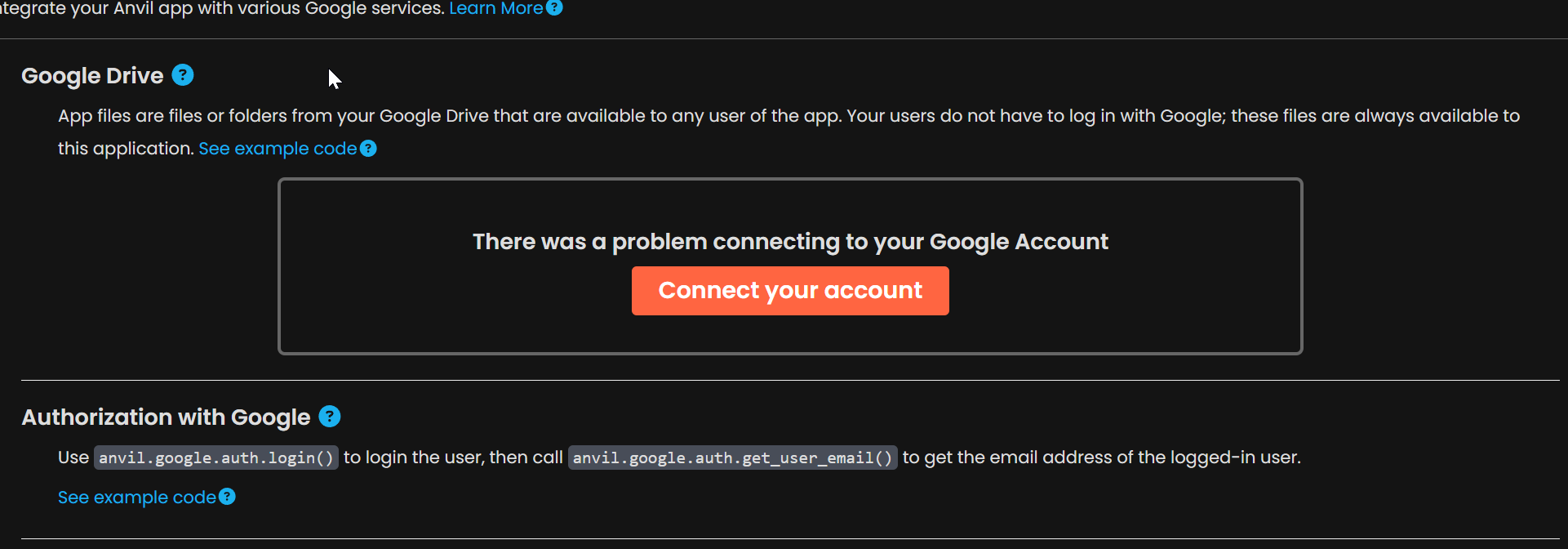Select the anvil.google.auth.login() code snippet

[216, 457]
